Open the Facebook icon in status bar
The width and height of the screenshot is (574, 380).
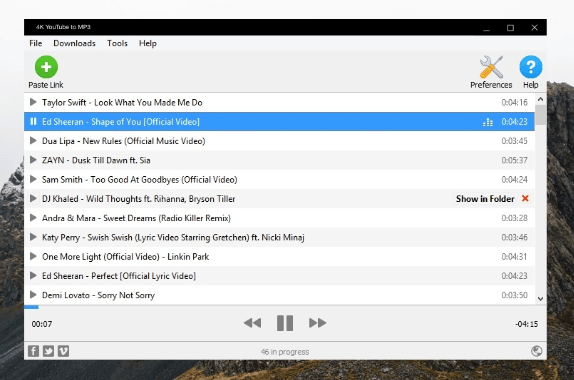point(33,351)
